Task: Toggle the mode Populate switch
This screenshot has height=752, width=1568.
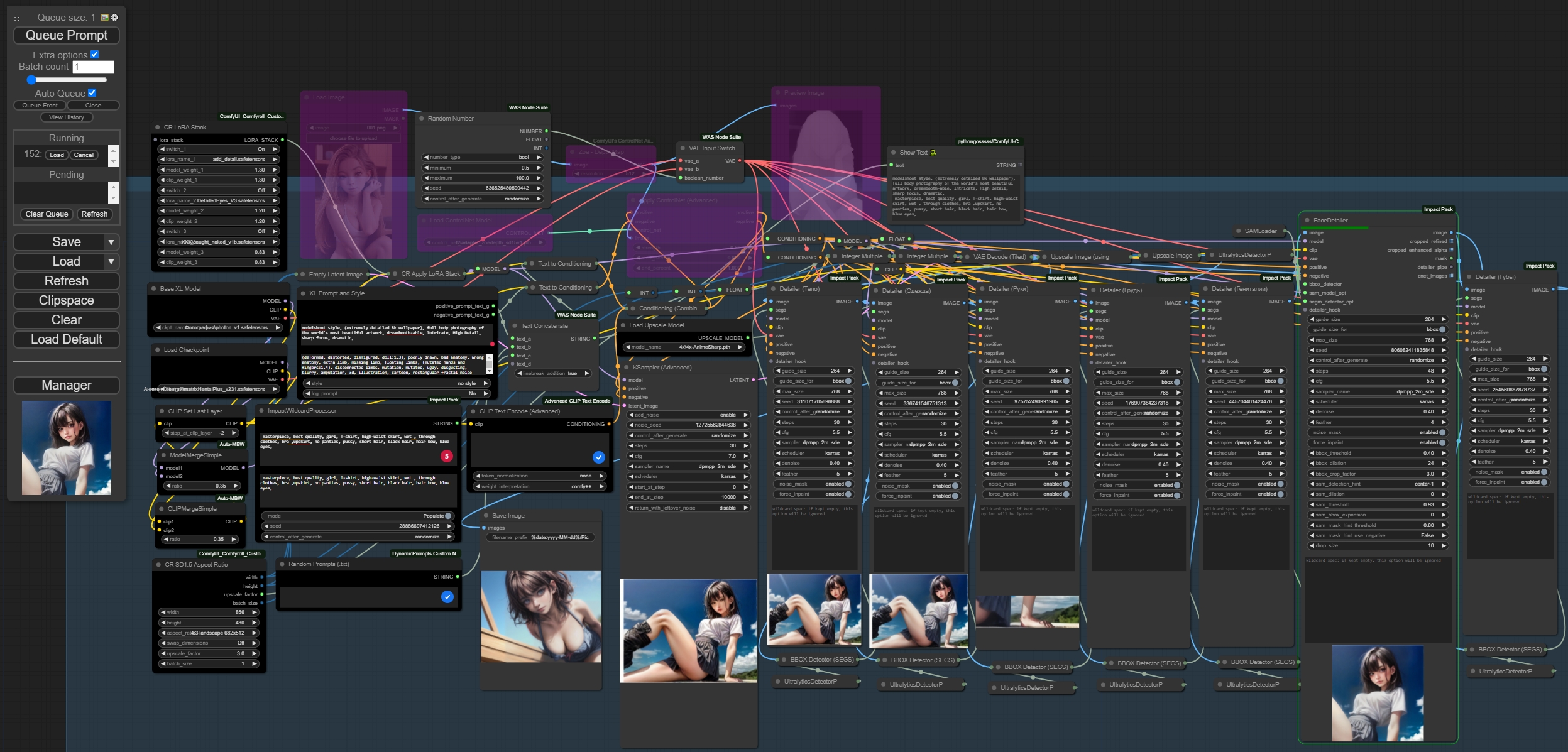Action: [x=448, y=516]
